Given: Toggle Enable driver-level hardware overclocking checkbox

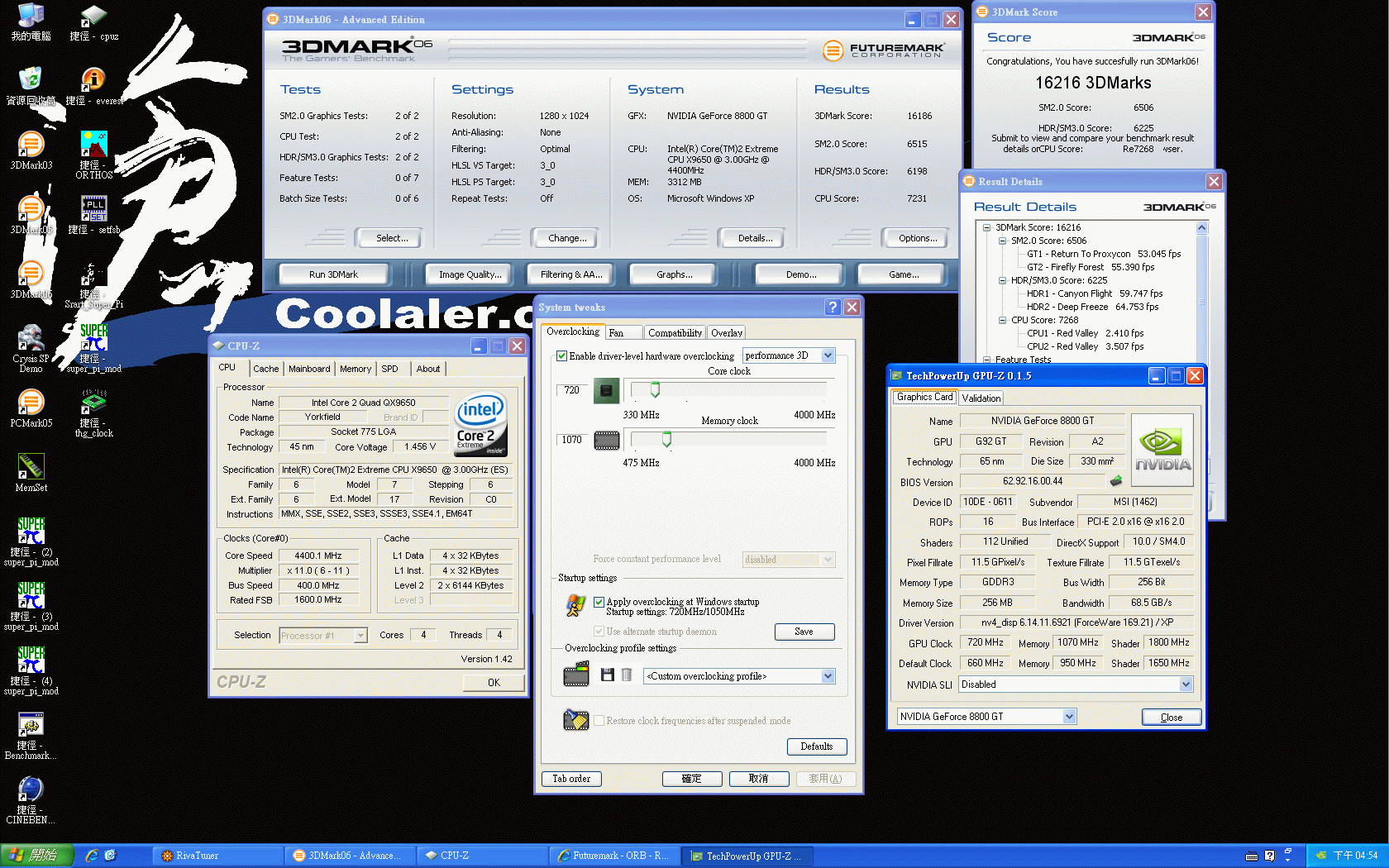Looking at the screenshot, I should [562, 356].
